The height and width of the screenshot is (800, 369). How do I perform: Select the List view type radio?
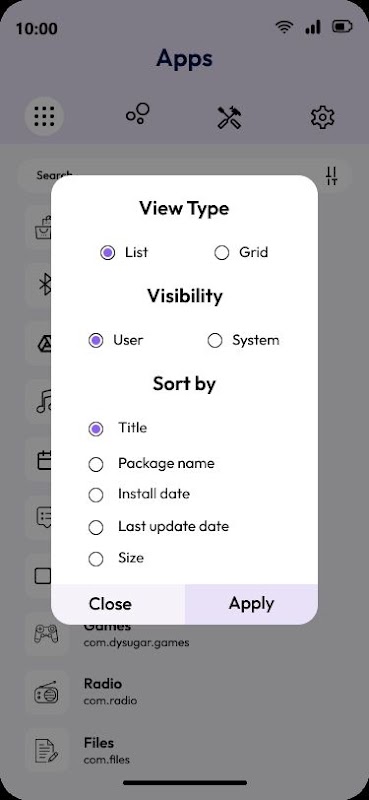(x=108, y=253)
